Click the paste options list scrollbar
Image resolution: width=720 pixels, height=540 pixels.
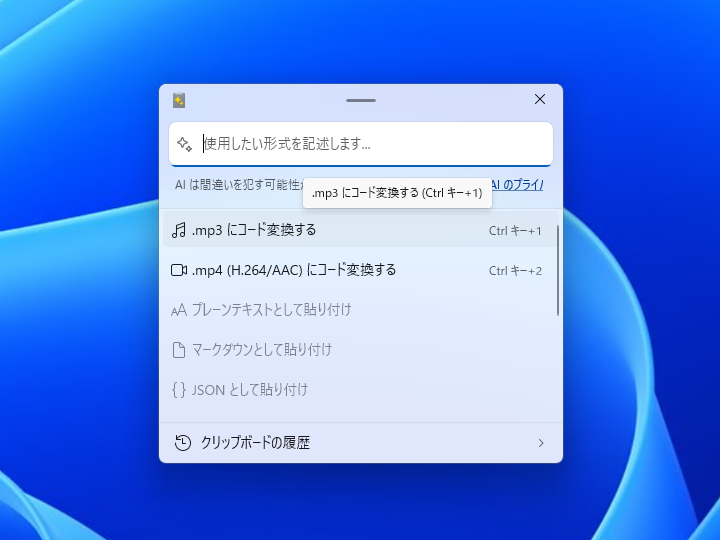(558, 270)
